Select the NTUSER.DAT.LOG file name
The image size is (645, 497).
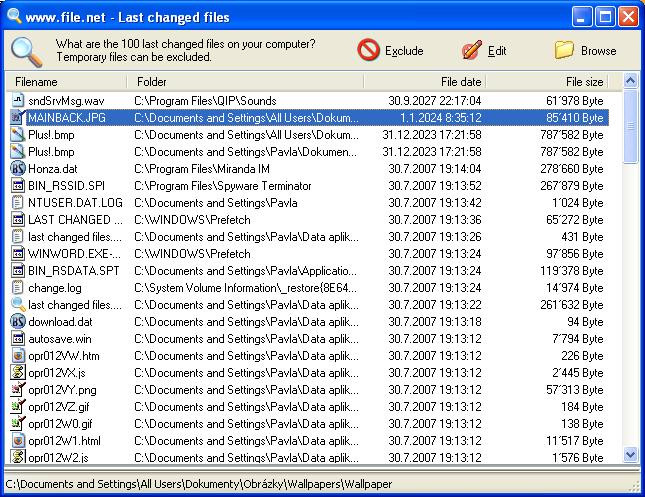click(75, 202)
